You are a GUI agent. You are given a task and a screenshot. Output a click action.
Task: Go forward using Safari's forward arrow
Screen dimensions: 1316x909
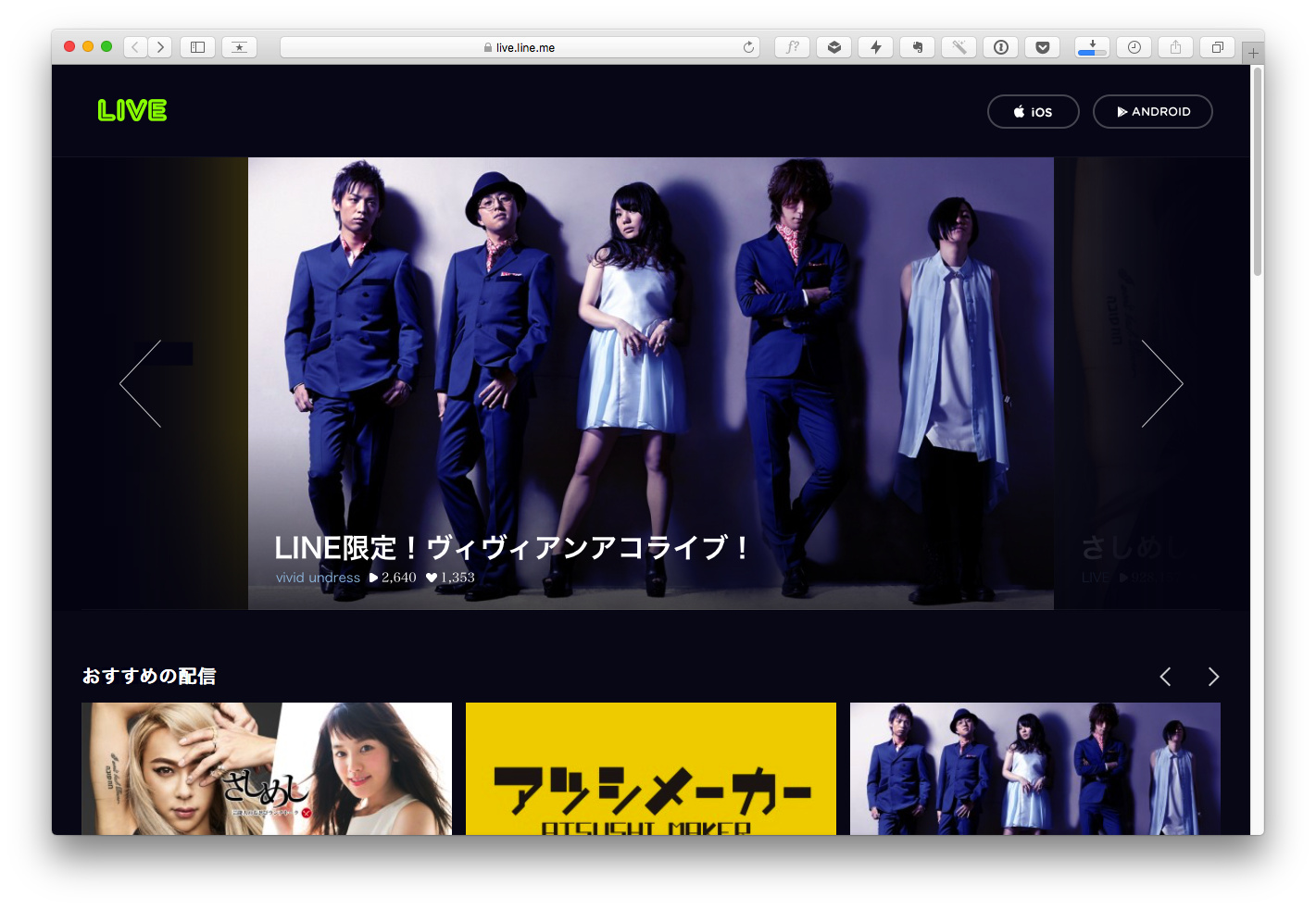[160, 47]
